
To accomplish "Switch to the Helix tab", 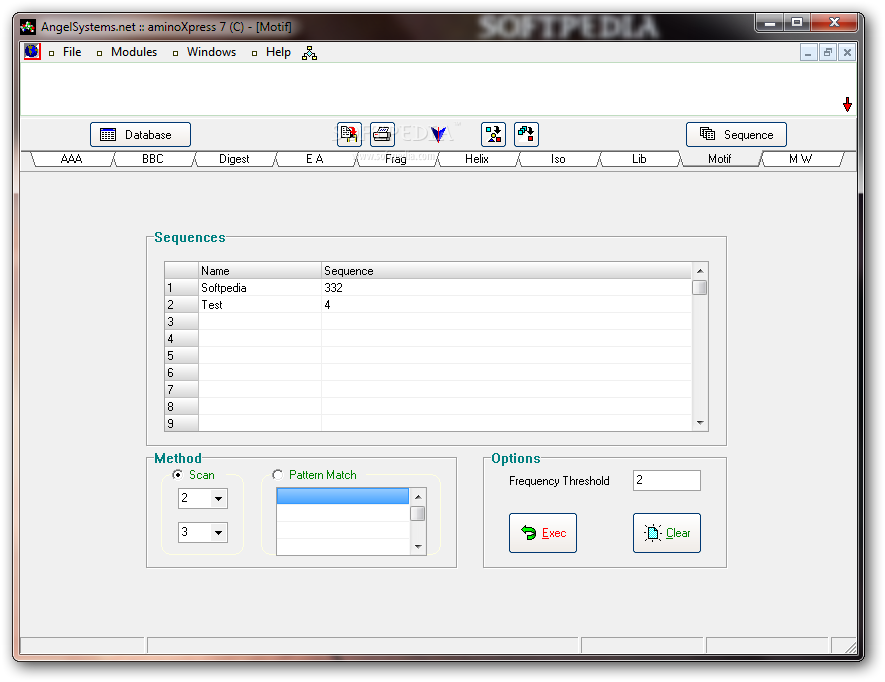I will [477, 159].
